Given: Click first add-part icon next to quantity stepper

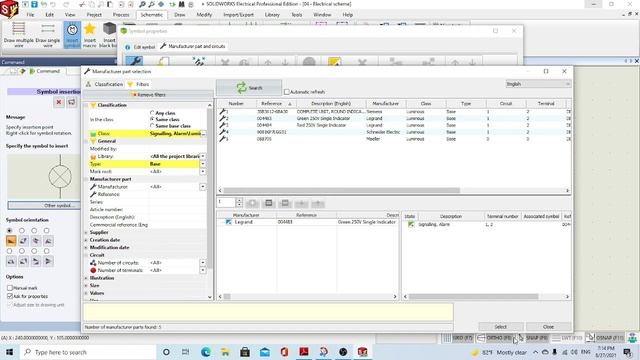Looking at the screenshot, I should pos(252,203).
